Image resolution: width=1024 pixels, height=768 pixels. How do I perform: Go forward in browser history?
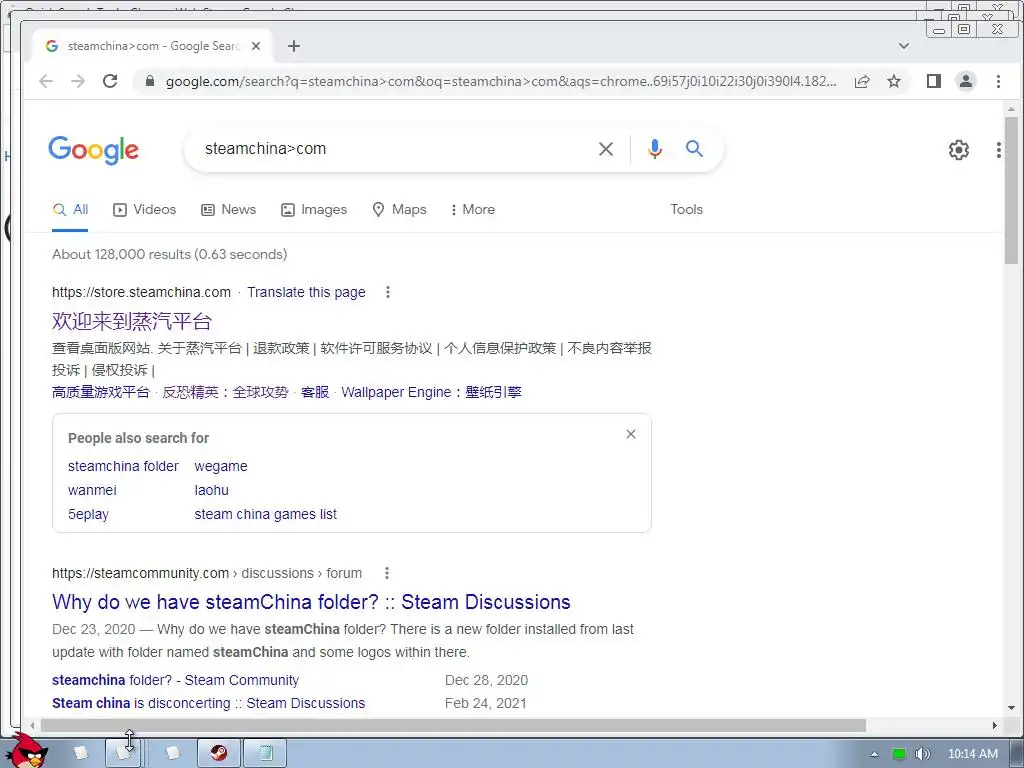point(78,81)
